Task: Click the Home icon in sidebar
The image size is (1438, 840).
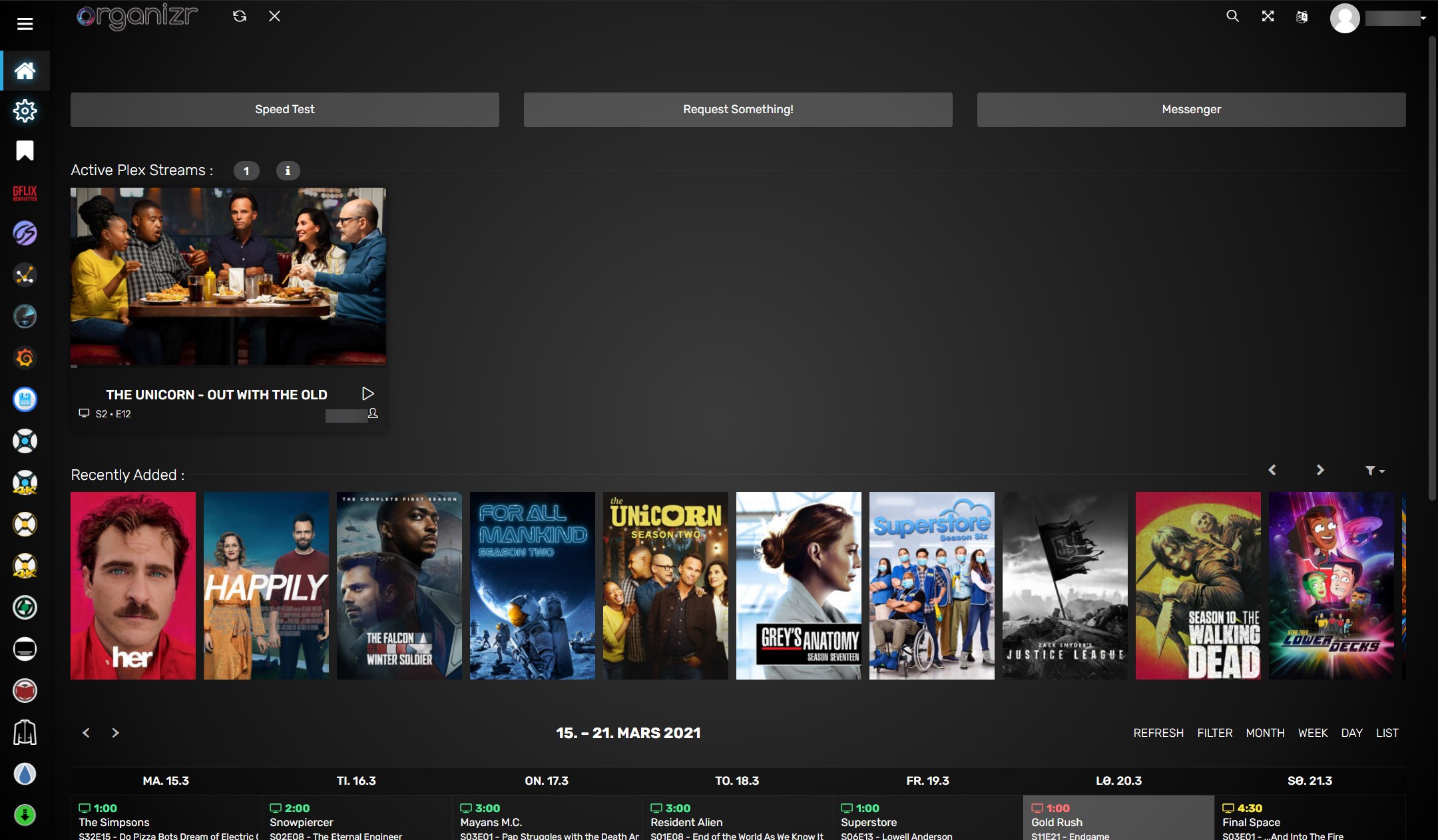Action: pyautogui.click(x=25, y=71)
